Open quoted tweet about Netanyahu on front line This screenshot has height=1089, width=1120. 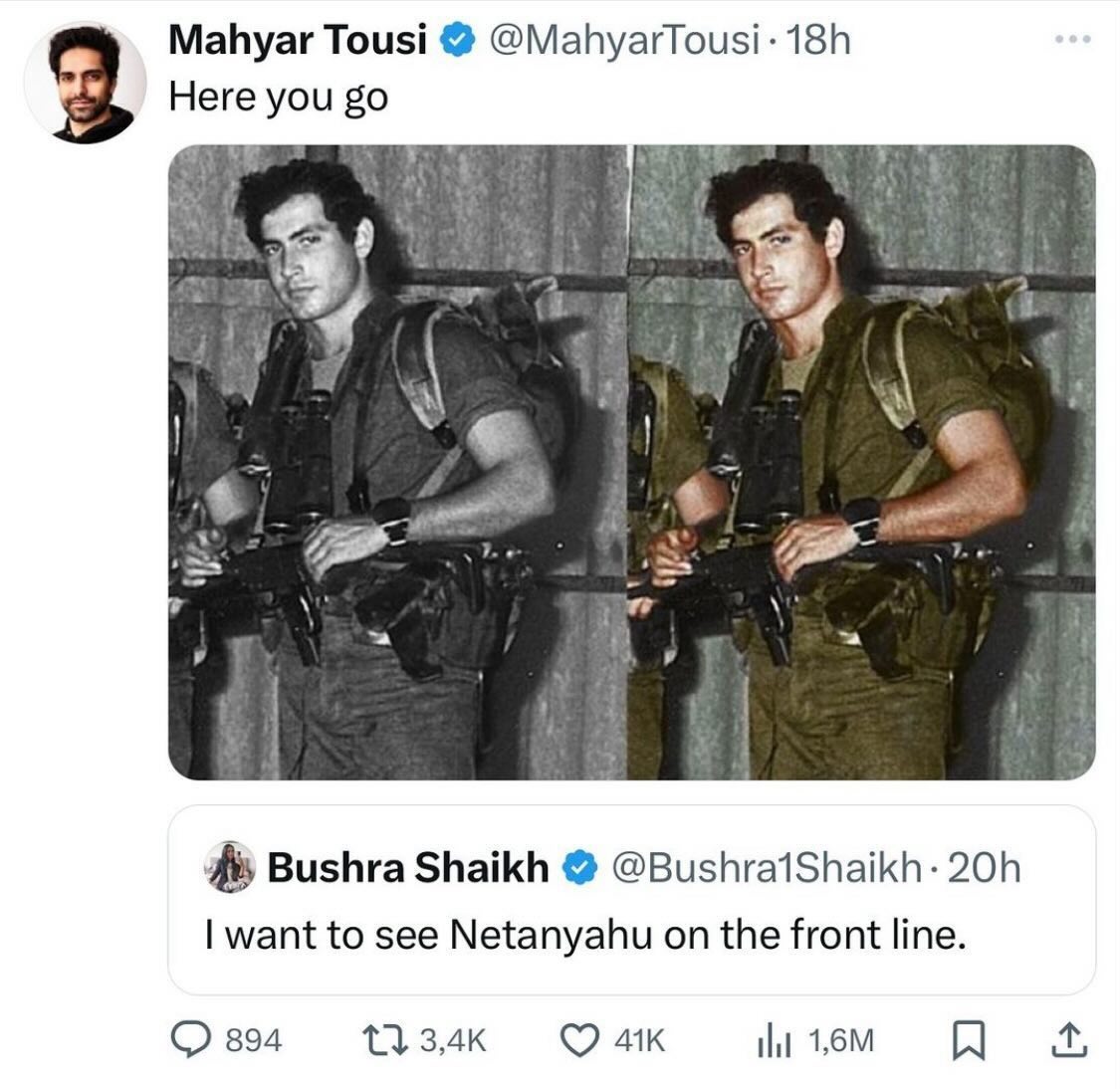[x=631, y=900]
